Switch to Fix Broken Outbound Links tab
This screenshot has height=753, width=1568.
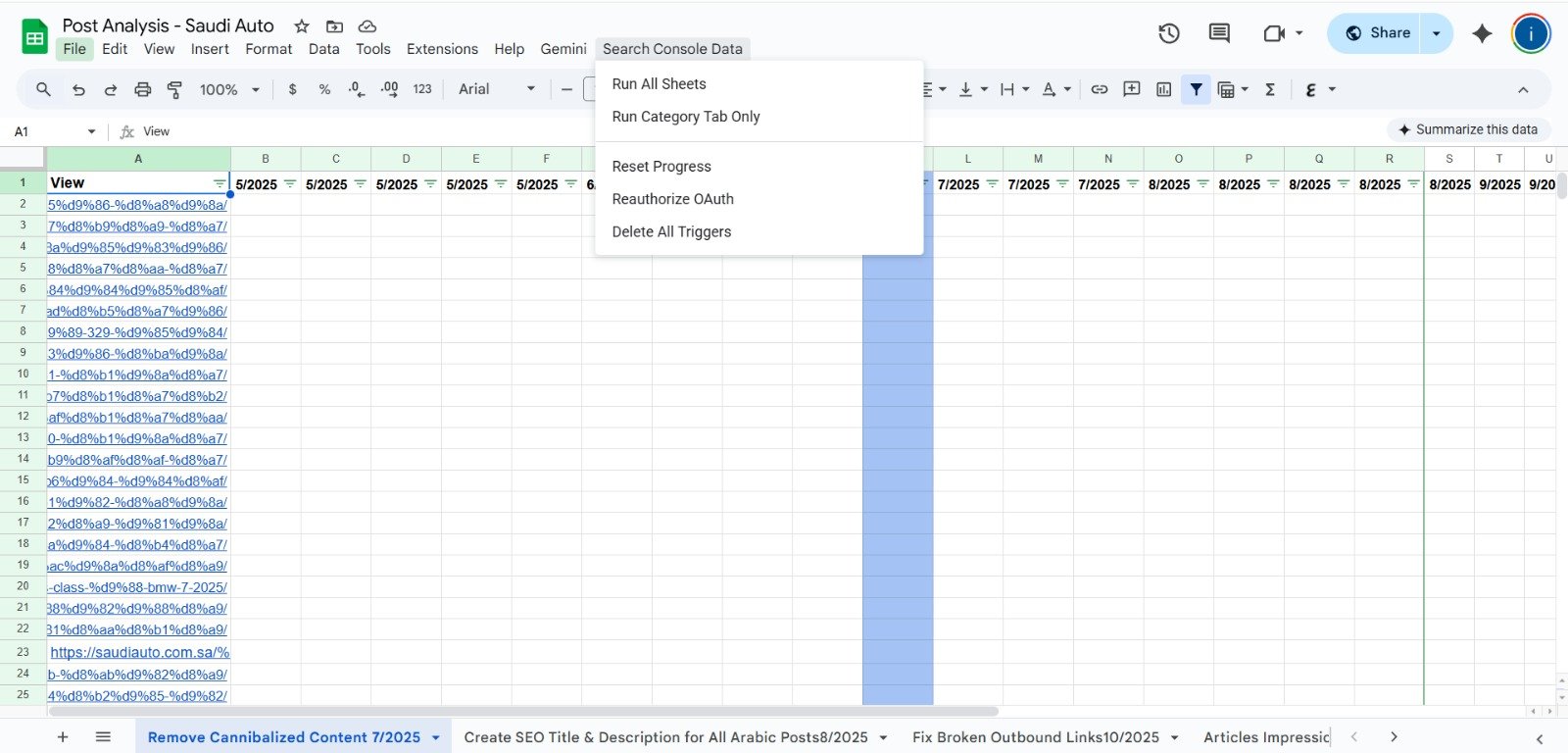tap(1035, 737)
